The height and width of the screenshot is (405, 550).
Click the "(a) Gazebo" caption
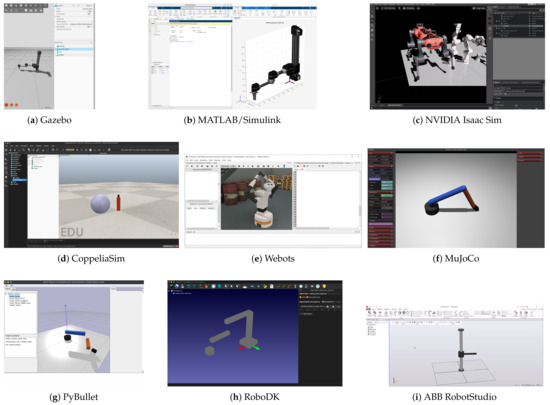pos(49,120)
